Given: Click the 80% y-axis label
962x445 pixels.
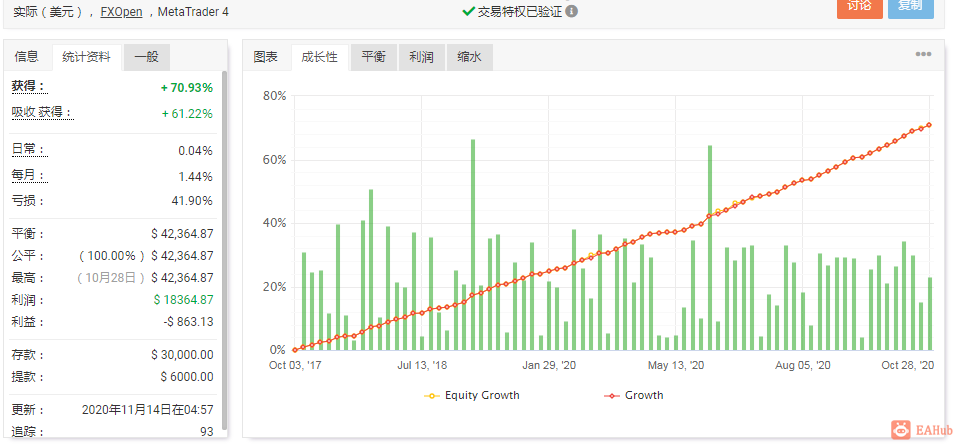Looking at the screenshot, I should click(x=274, y=96).
